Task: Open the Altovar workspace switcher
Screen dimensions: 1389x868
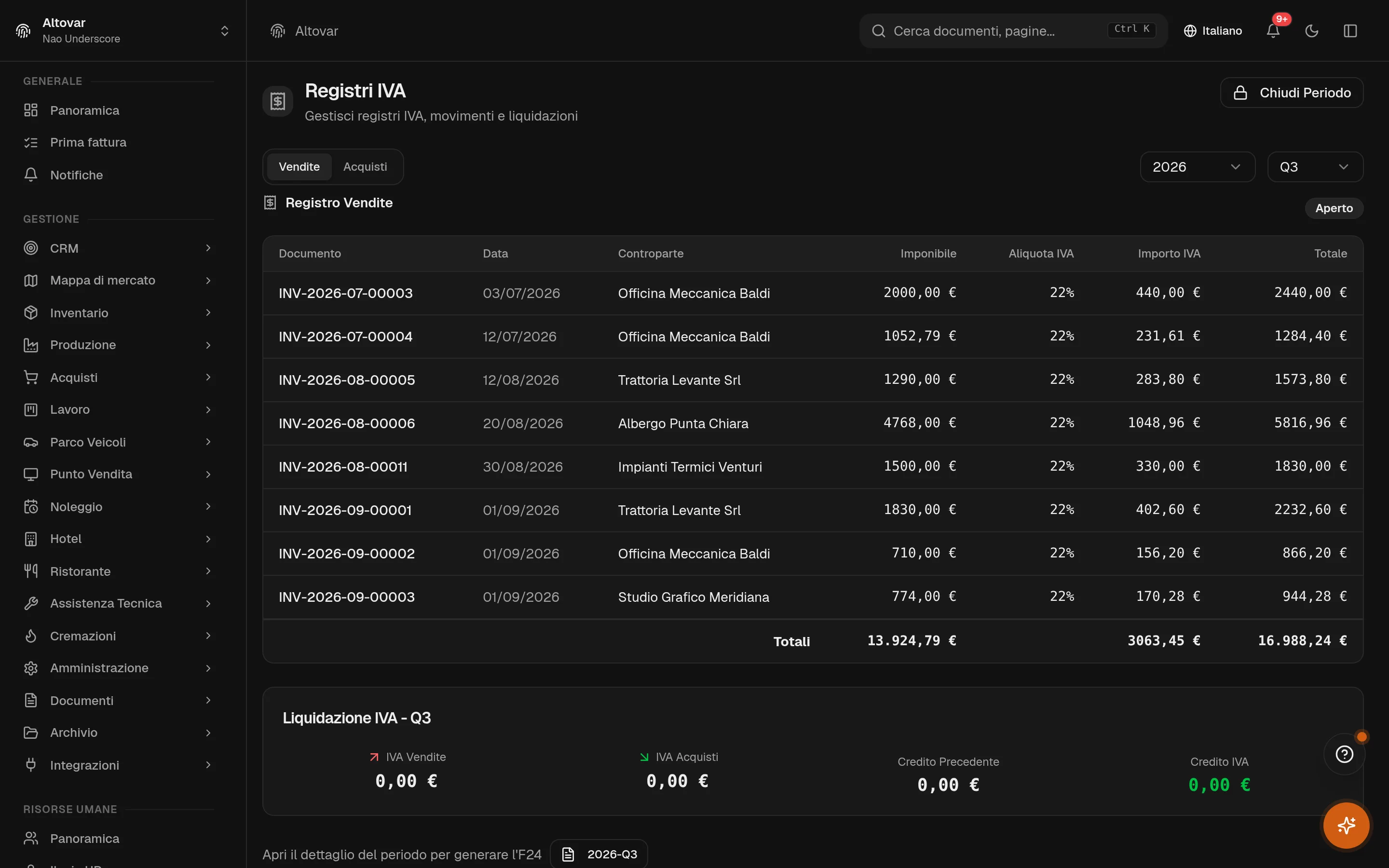Action: coord(123,30)
